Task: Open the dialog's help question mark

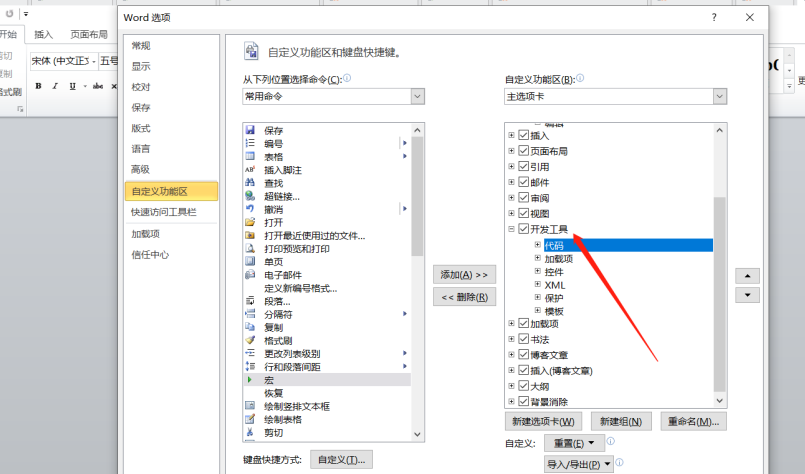Action: [714, 17]
